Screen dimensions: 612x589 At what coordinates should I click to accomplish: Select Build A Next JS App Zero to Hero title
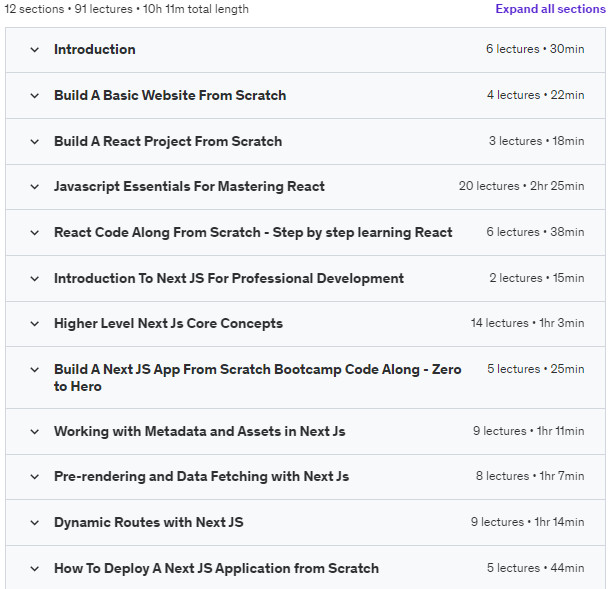click(x=258, y=377)
